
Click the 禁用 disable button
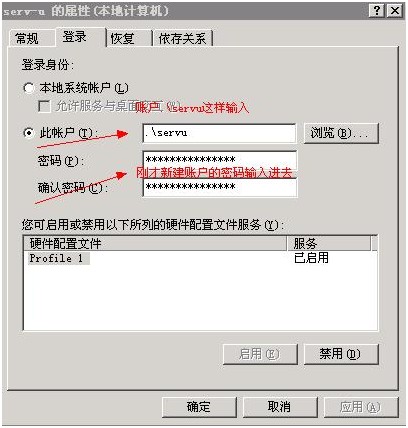pyautogui.click(x=341, y=354)
